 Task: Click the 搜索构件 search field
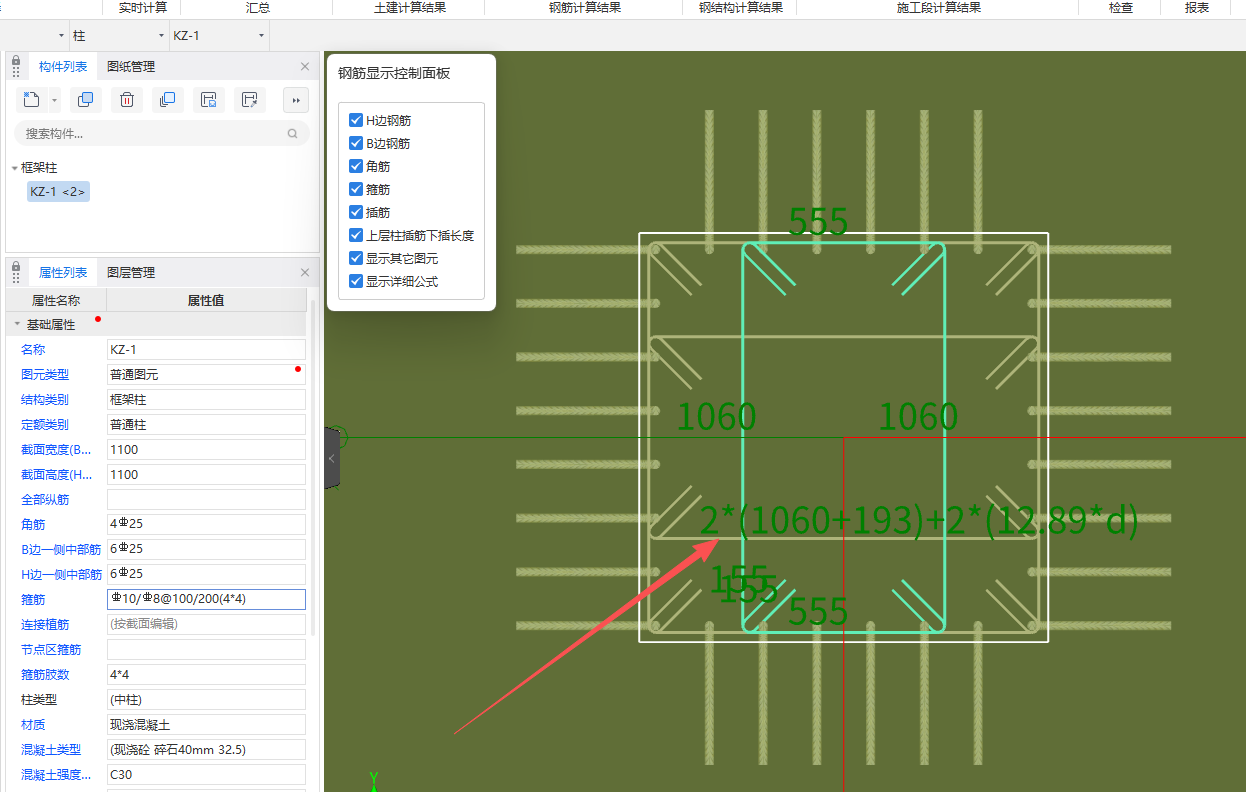click(162, 133)
